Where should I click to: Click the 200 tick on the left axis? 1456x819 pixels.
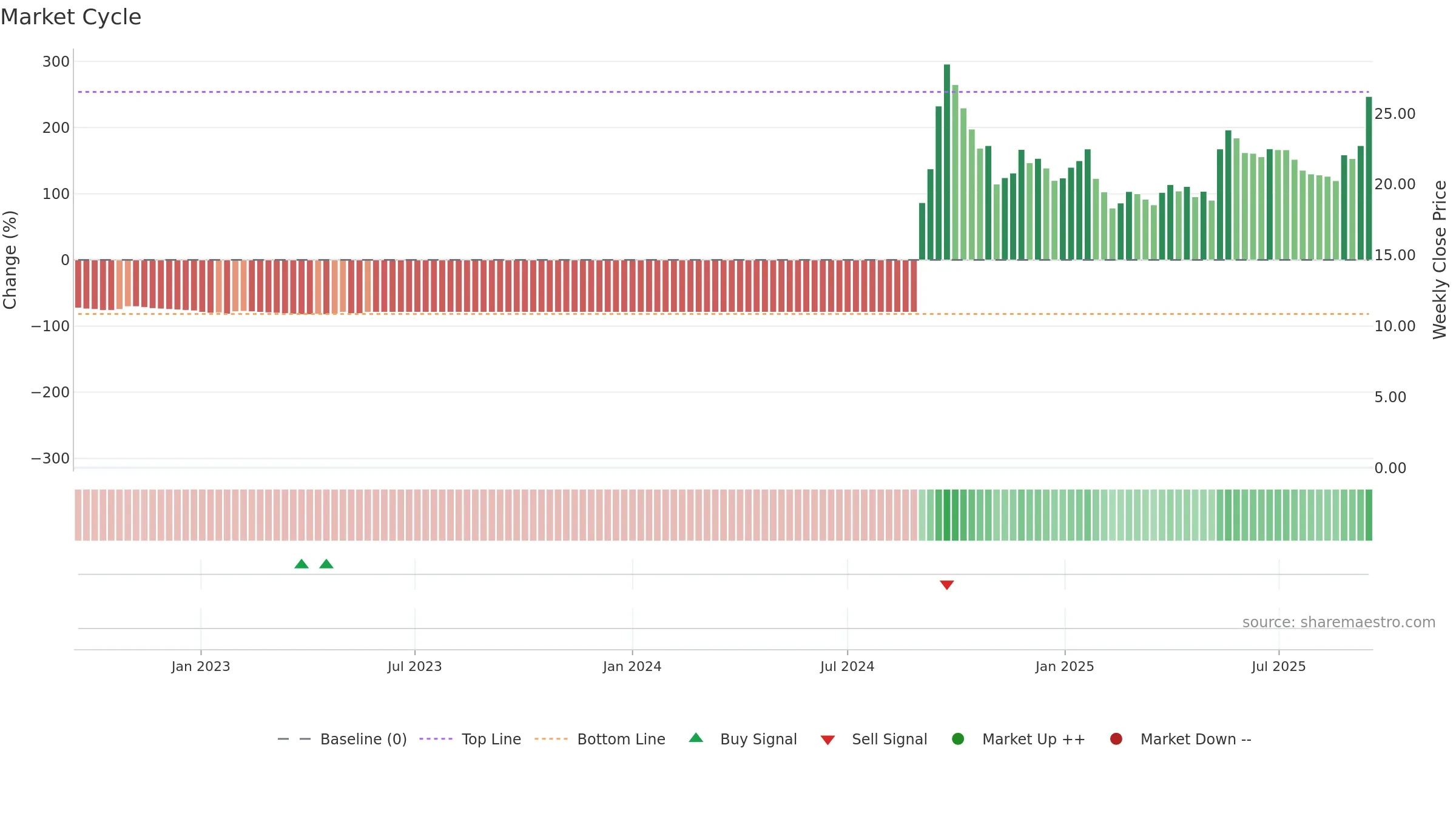pyautogui.click(x=56, y=128)
